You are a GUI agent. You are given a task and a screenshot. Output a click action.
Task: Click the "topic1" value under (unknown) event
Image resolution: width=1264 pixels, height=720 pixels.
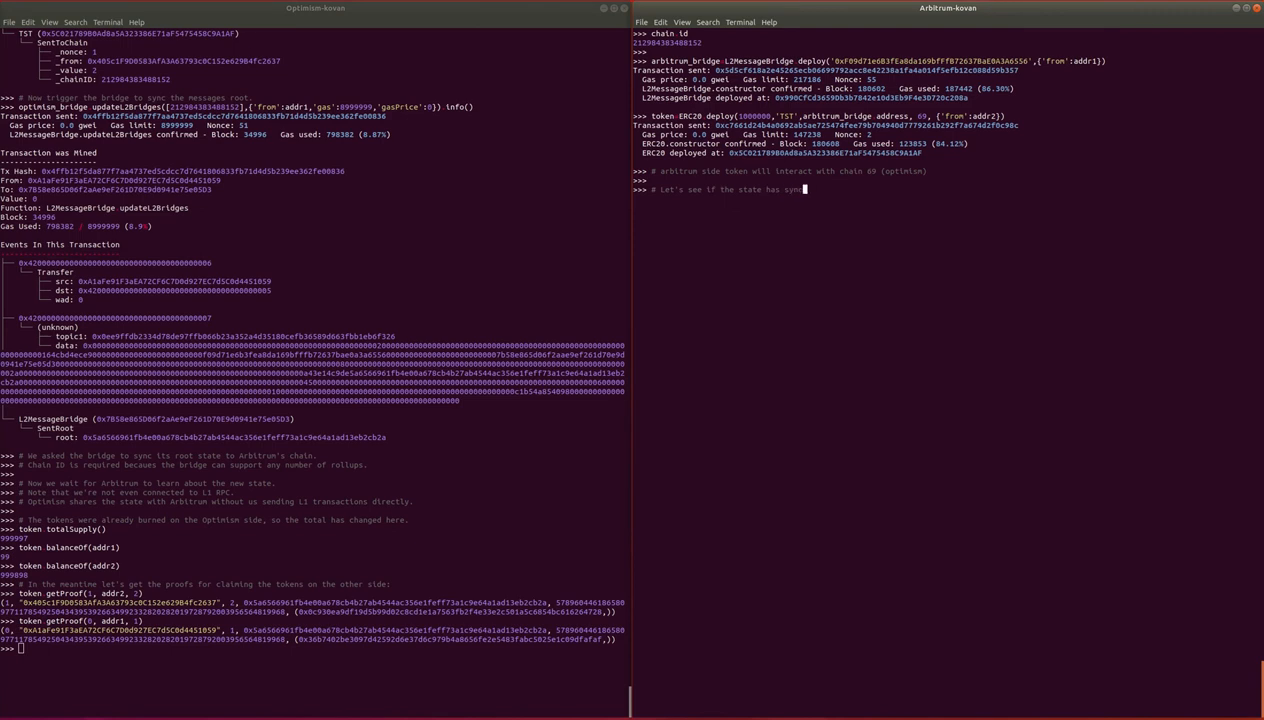click(x=243, y=336)
